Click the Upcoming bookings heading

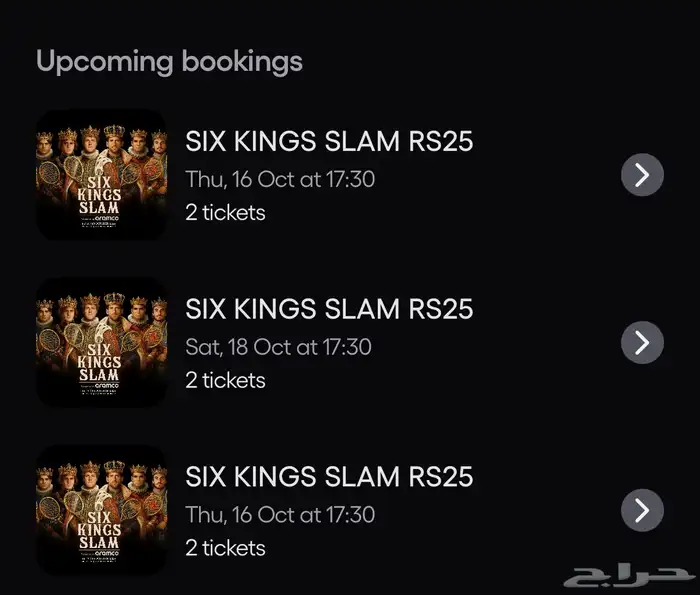tap(169, 61)
